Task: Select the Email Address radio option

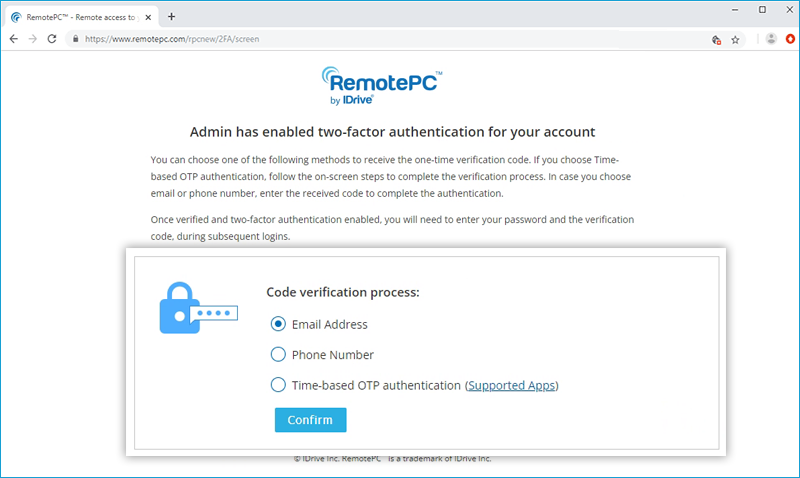Action: 278,324
